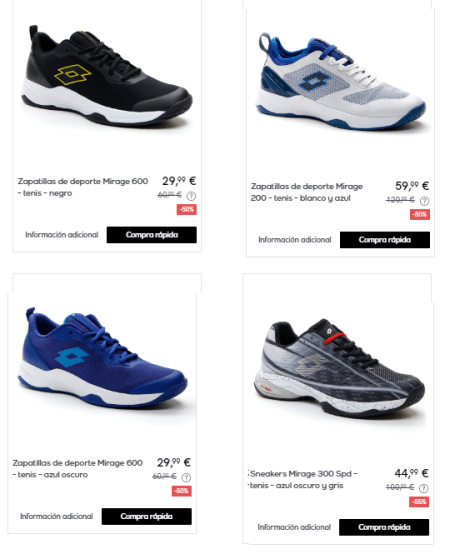Click price info icon for Mirage 200
475x559 pixels.
point(424,201)
